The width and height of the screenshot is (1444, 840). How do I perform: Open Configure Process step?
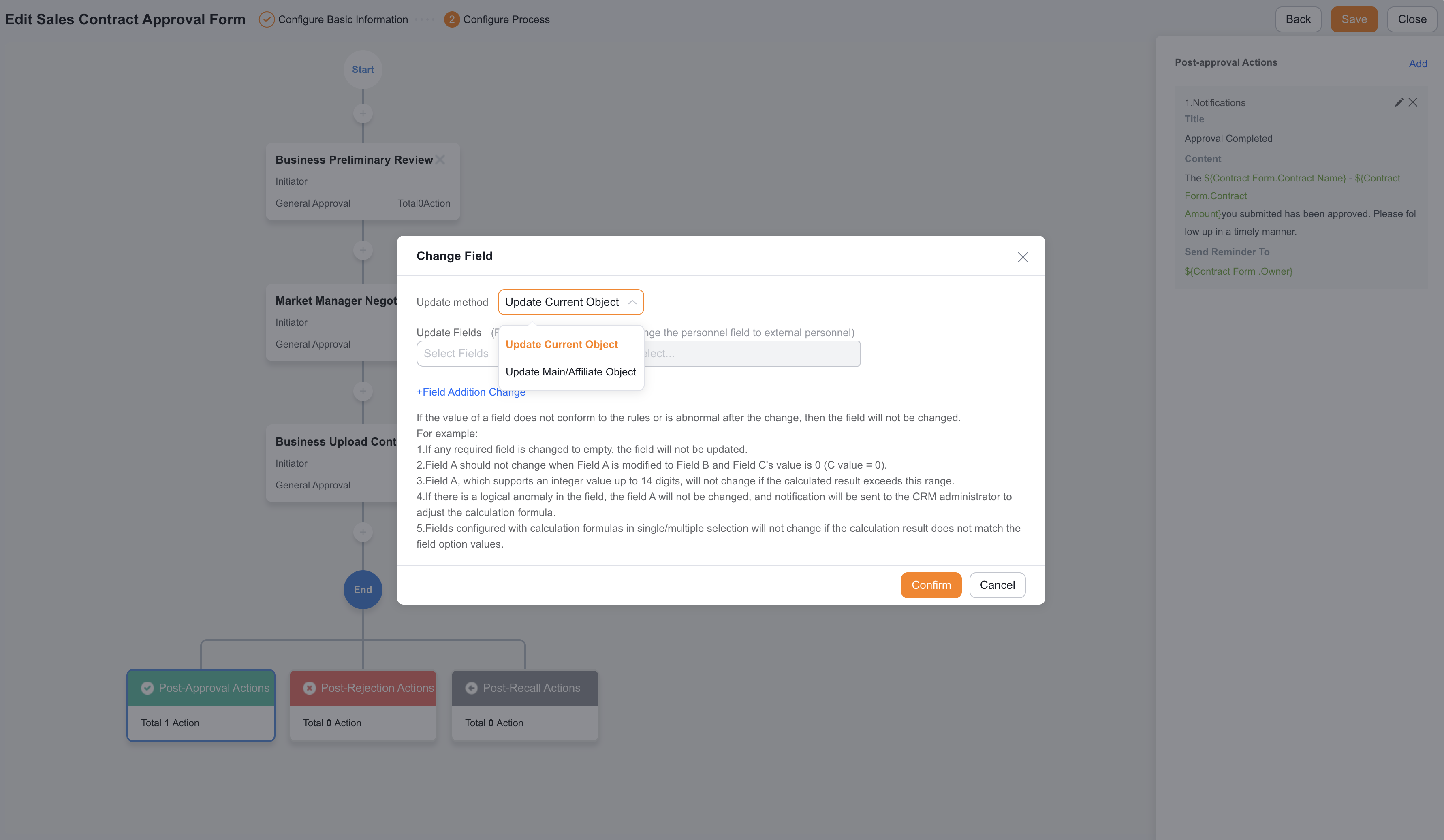[497, 19]
